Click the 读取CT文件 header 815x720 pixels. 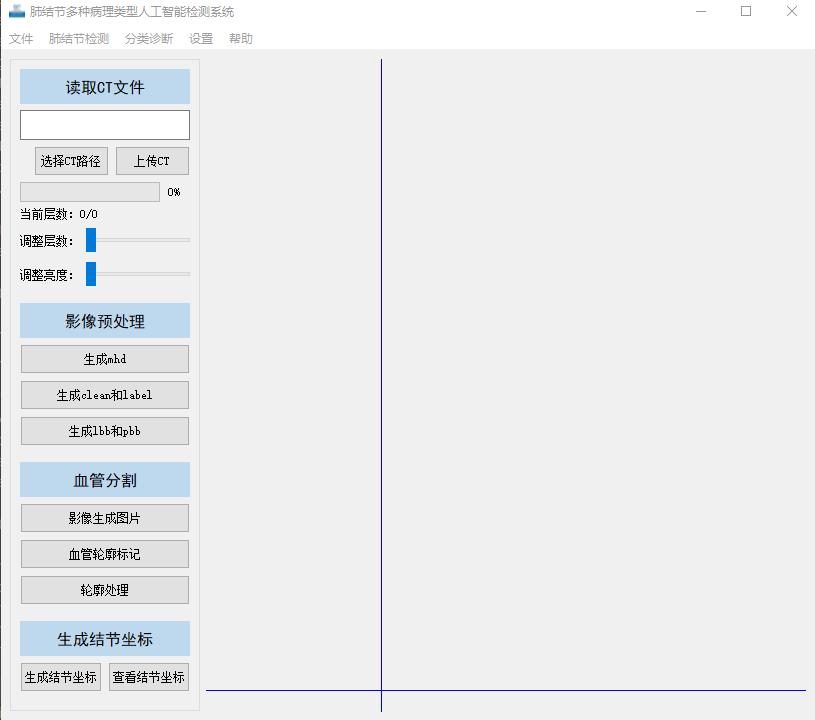[105, 87]
